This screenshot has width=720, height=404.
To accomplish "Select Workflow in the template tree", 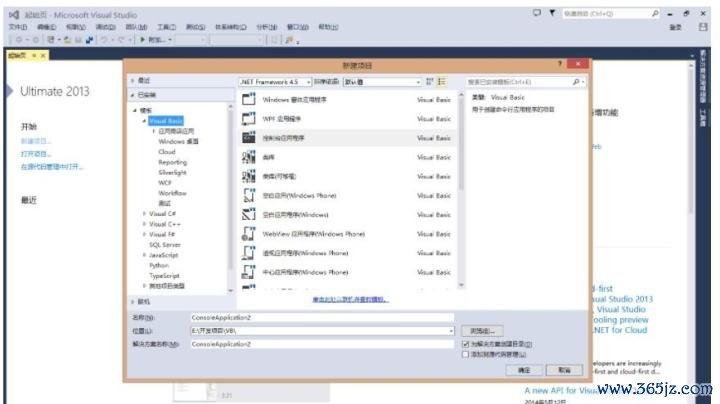I will (x=172, y=193).
